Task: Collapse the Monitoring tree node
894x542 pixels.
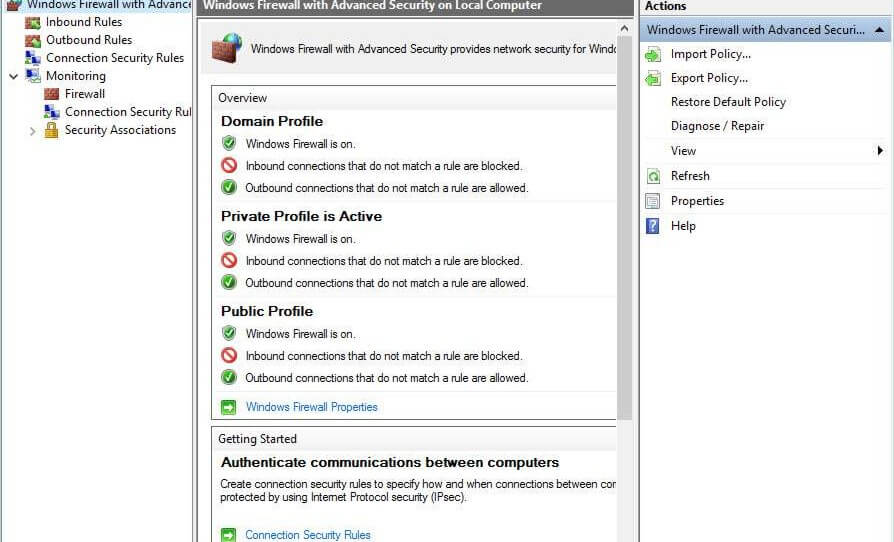Action: click(14, 76)
